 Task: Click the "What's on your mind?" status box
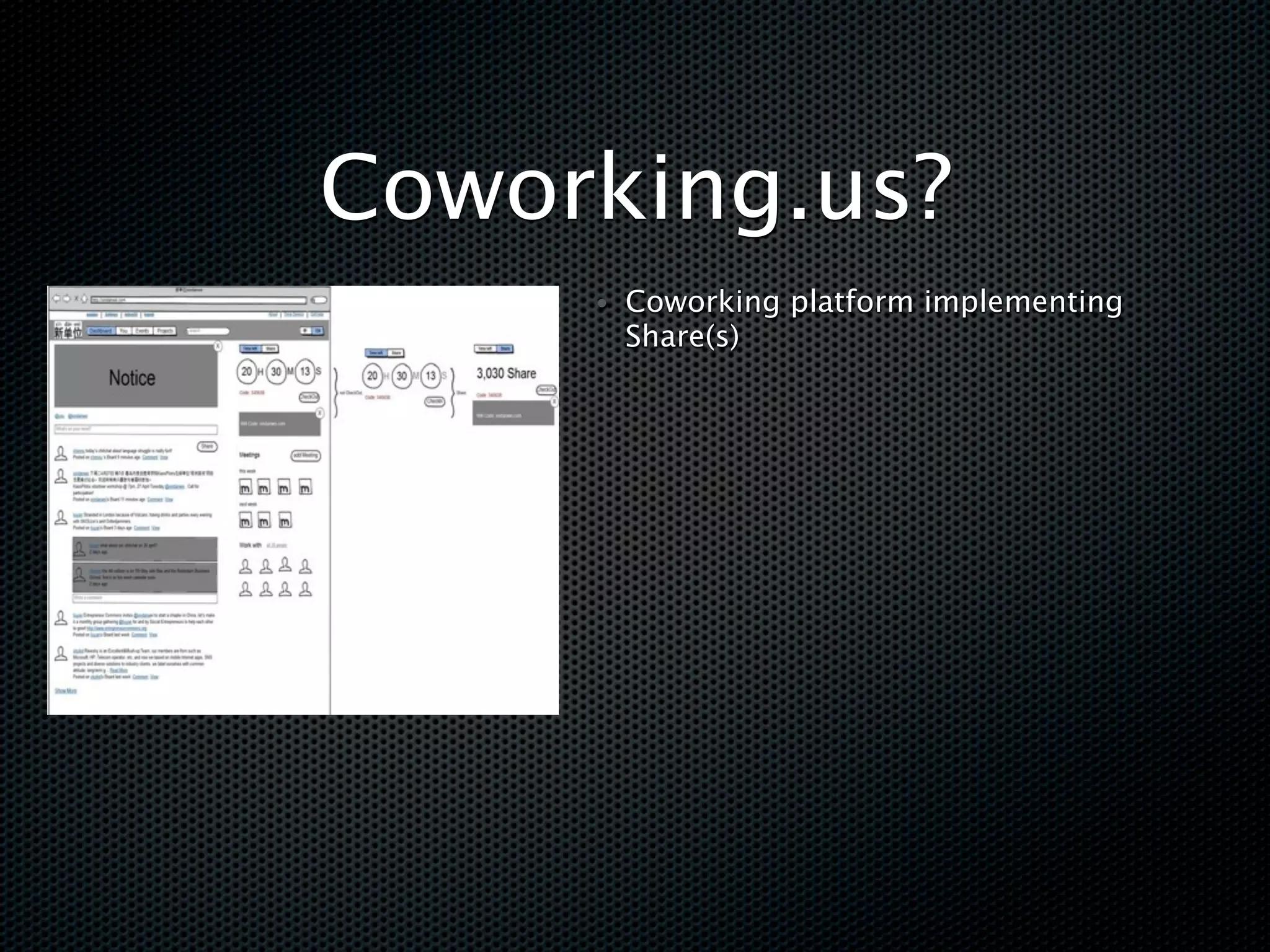pos(136,430)
